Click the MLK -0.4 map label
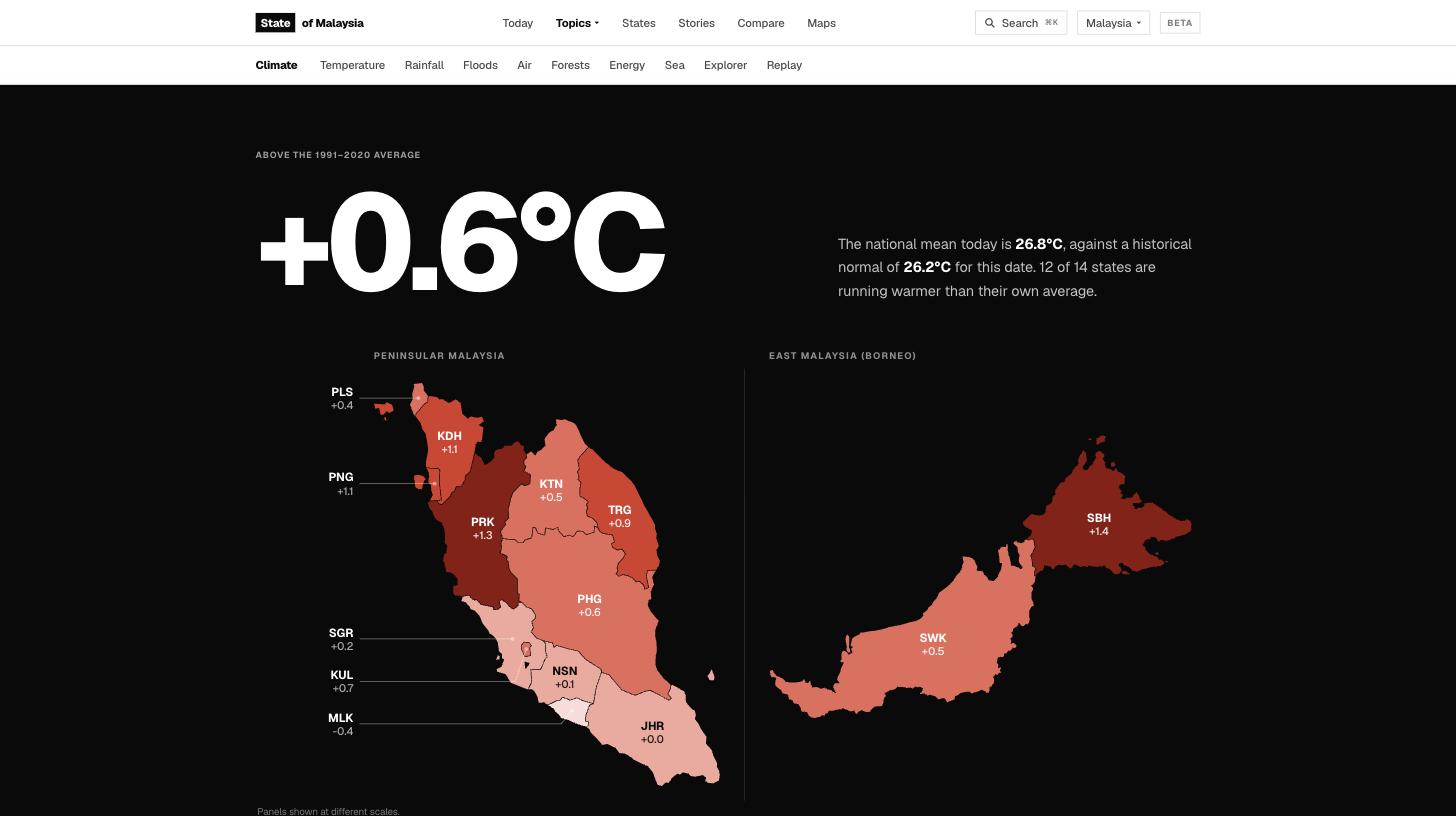The height and width of the screenshot is (816, 1456). point(341,725)
